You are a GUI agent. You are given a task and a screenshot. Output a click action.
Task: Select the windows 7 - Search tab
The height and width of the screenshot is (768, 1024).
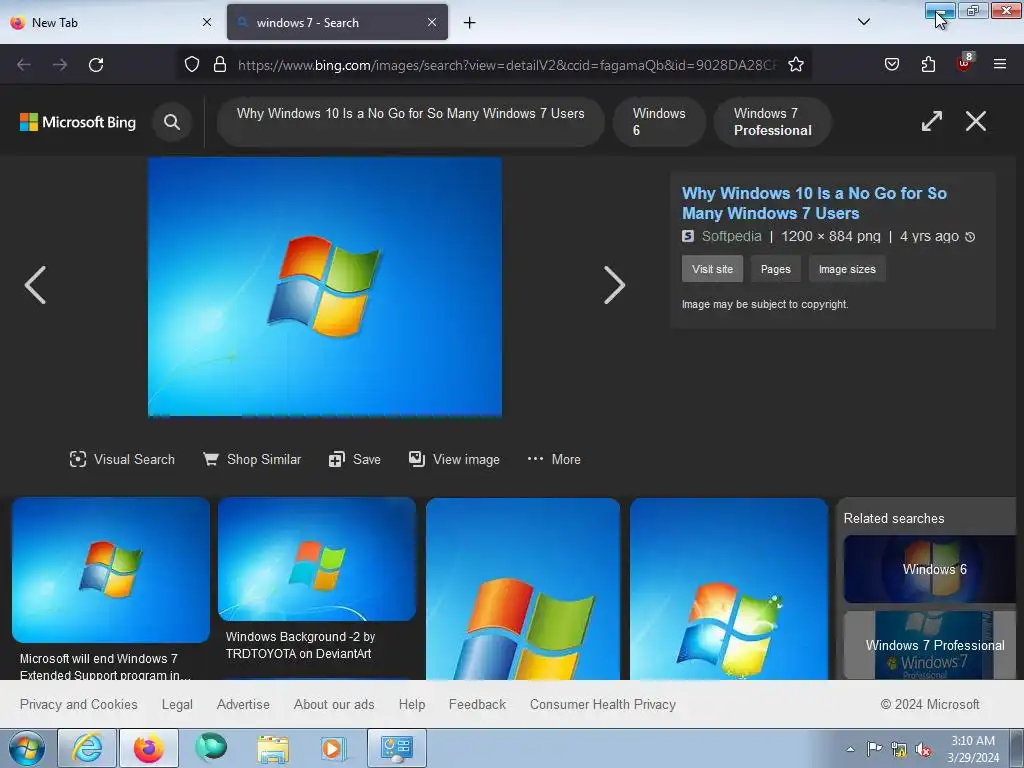(337, 22)
